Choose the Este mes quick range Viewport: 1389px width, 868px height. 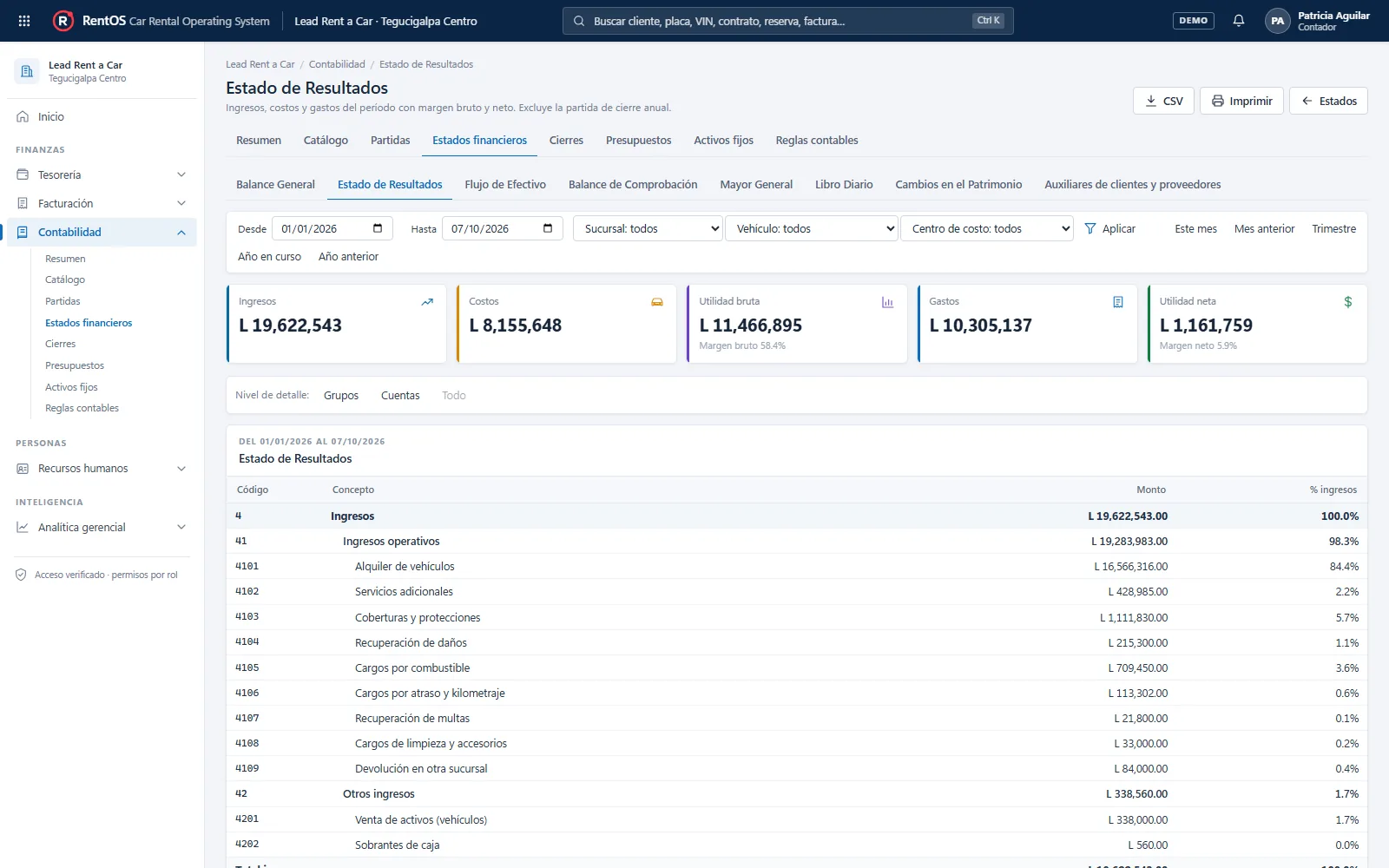click(x=1195, y=228)
